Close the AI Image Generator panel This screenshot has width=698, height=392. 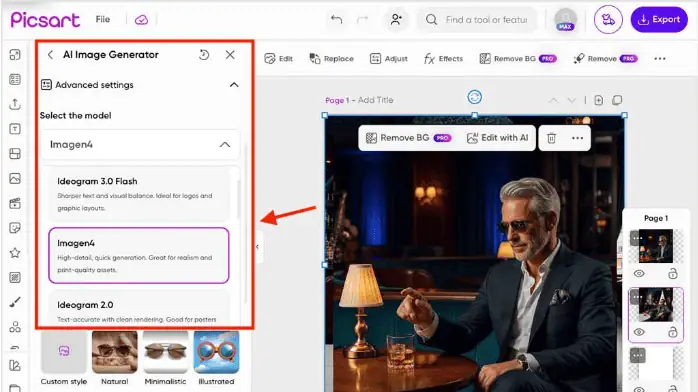coord(230,55)
